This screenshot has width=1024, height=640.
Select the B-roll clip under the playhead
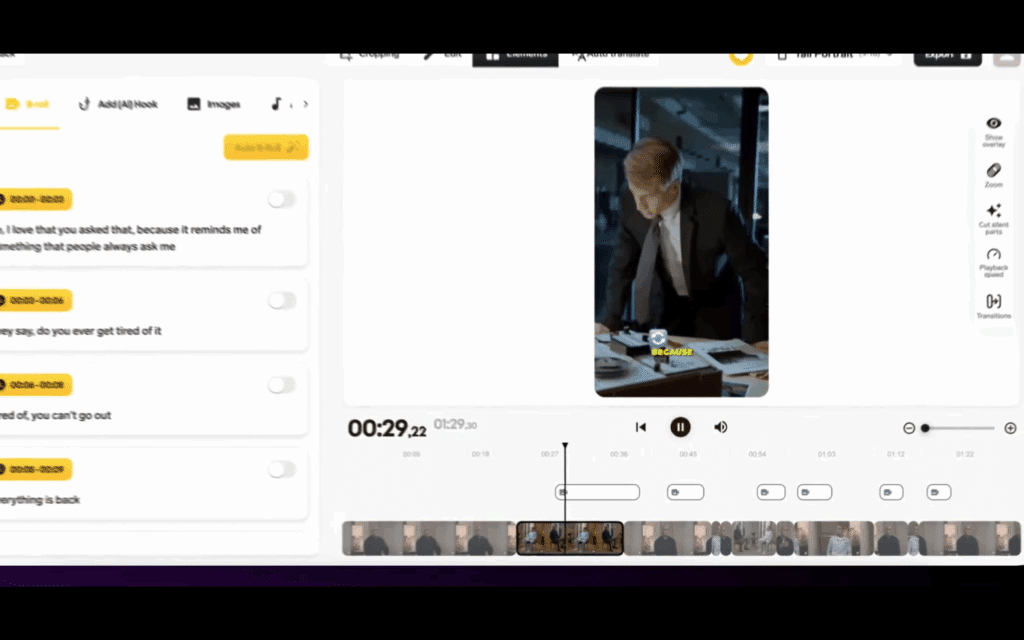pyautogui.click(x=597, y=492)
